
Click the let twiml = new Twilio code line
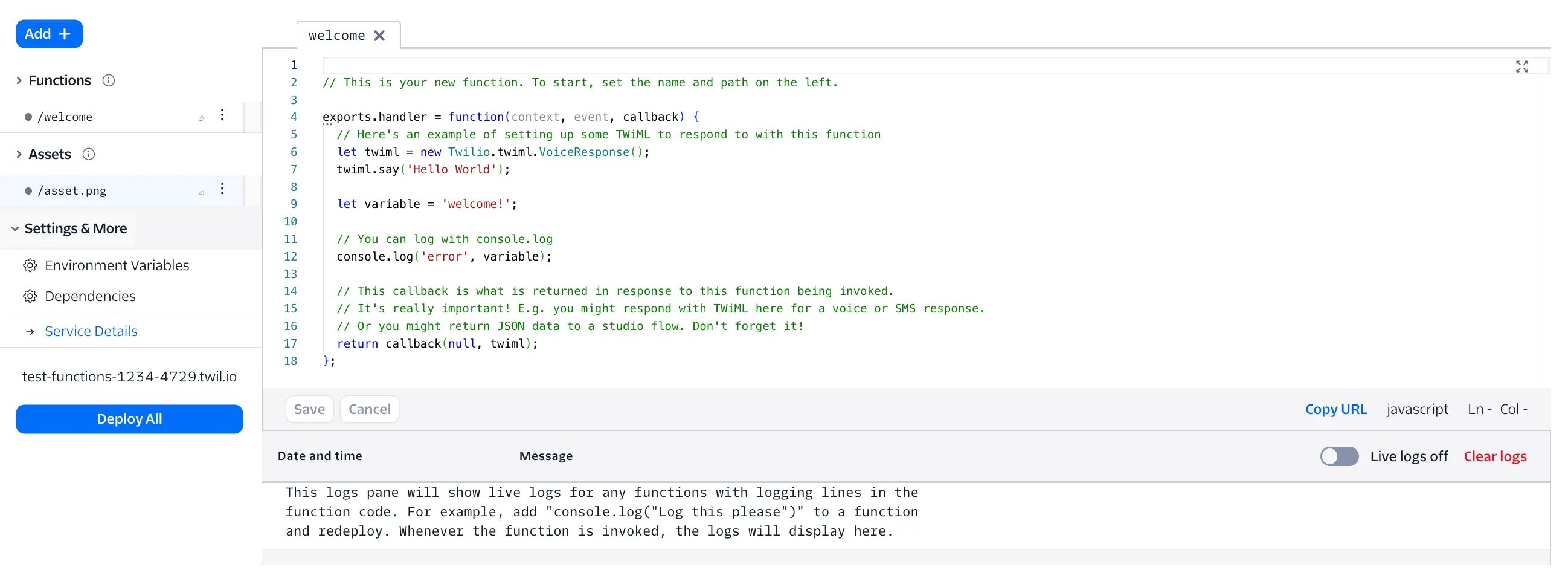pyautogui.click(x=493, y=152)
